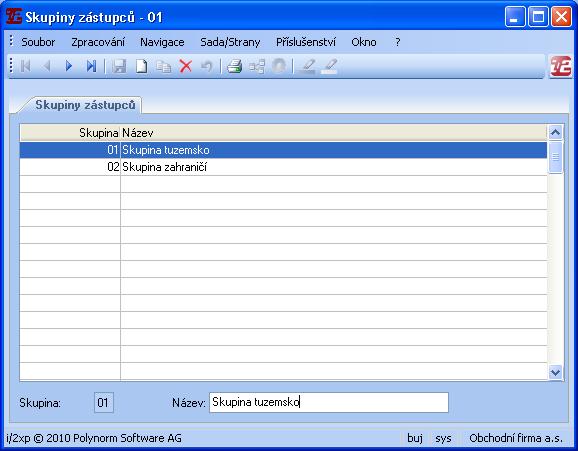Select the Skupiny zástupců tab
Viewport: 578px width, 451px height.
click(x=85, y=105)
